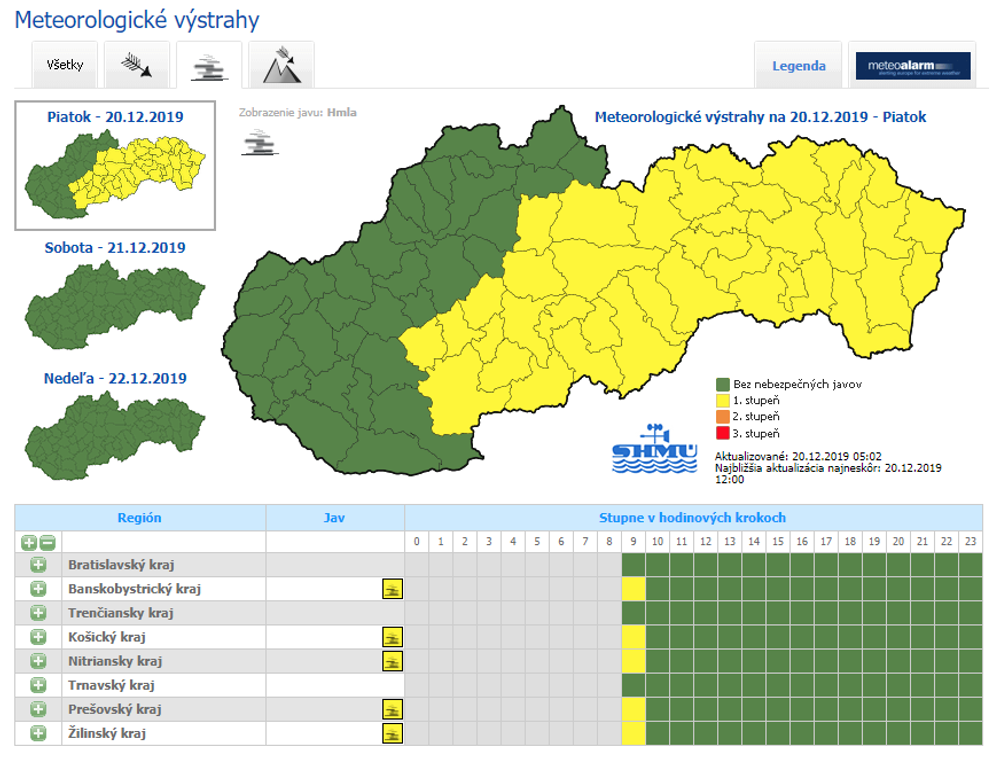Switch to the Všetky tab
The height and width of the screenshot is (771, 1000).
coord(65,66)
